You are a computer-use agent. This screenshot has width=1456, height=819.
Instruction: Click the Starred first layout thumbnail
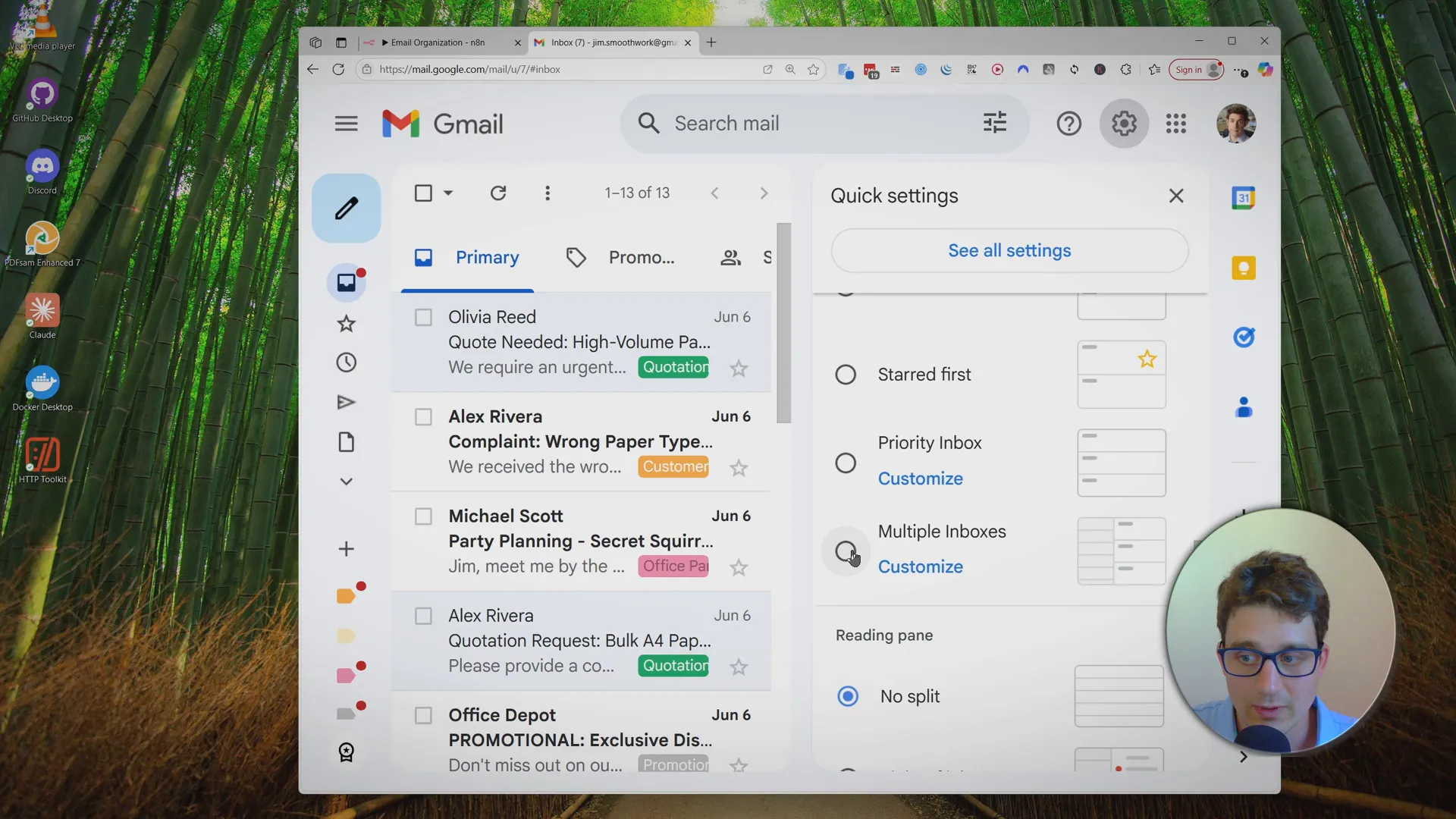pos(1122,375)
